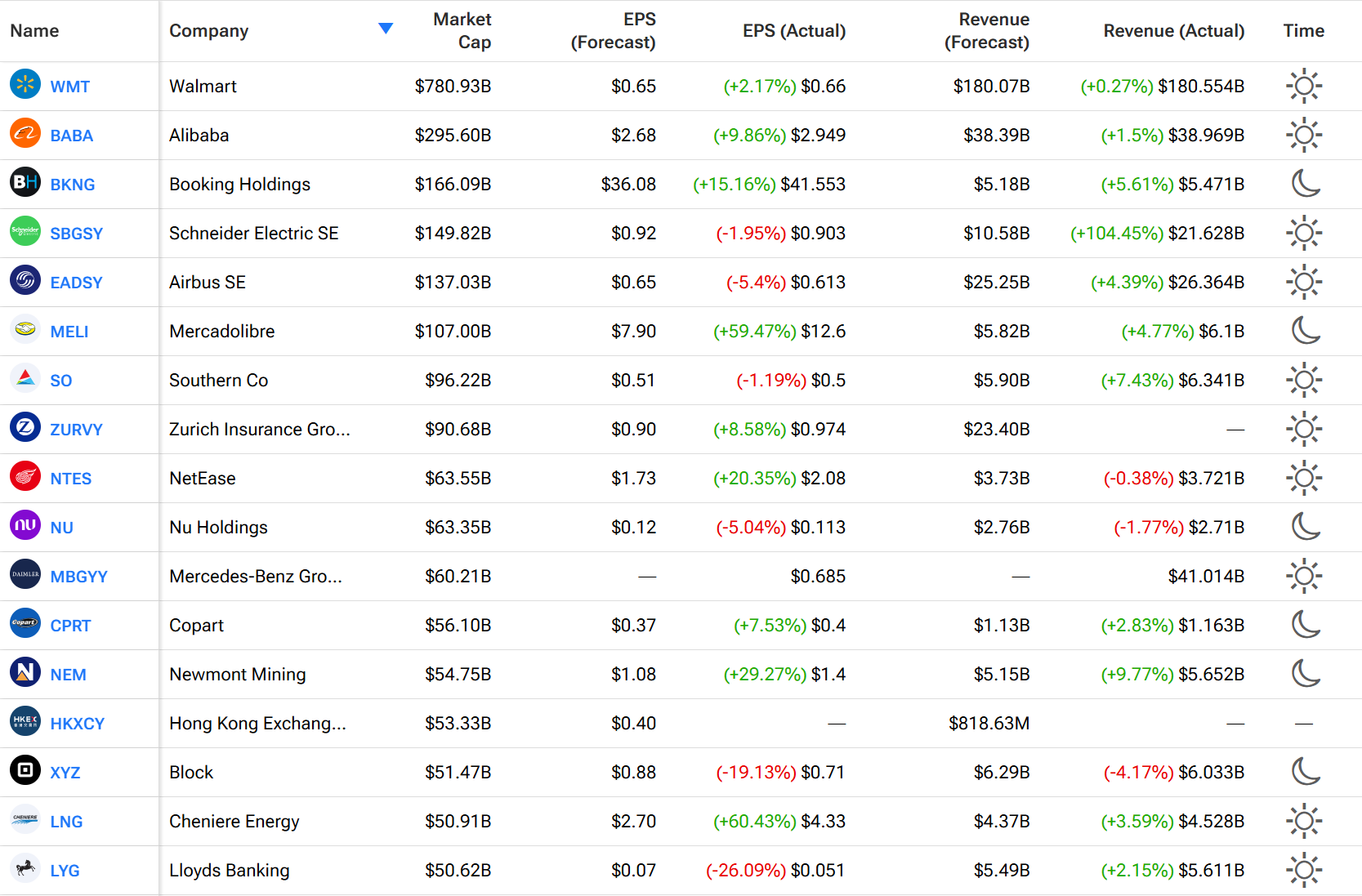Image resolution: width=1362 pixels, height=896 pixels.
Task: Click the Copart logo icon
Action: coord(25,623)
